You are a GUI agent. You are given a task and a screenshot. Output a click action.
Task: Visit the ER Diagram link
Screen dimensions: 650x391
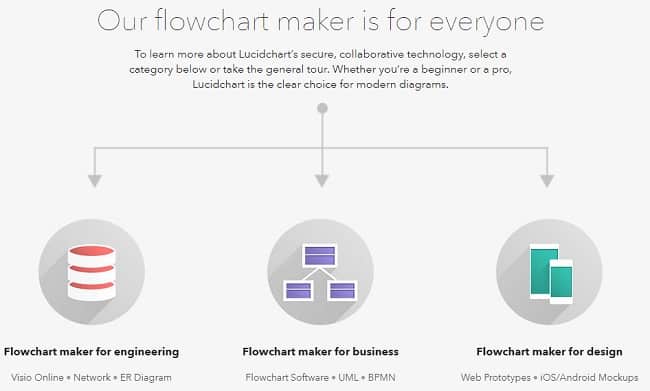coord(146,378)
